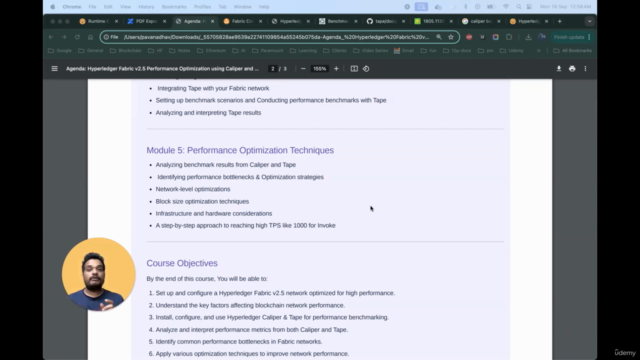Image resolution: width=640 pixels, height=360 pixels.
Task: Go back to previous page in browser
Action: (51, 37)
